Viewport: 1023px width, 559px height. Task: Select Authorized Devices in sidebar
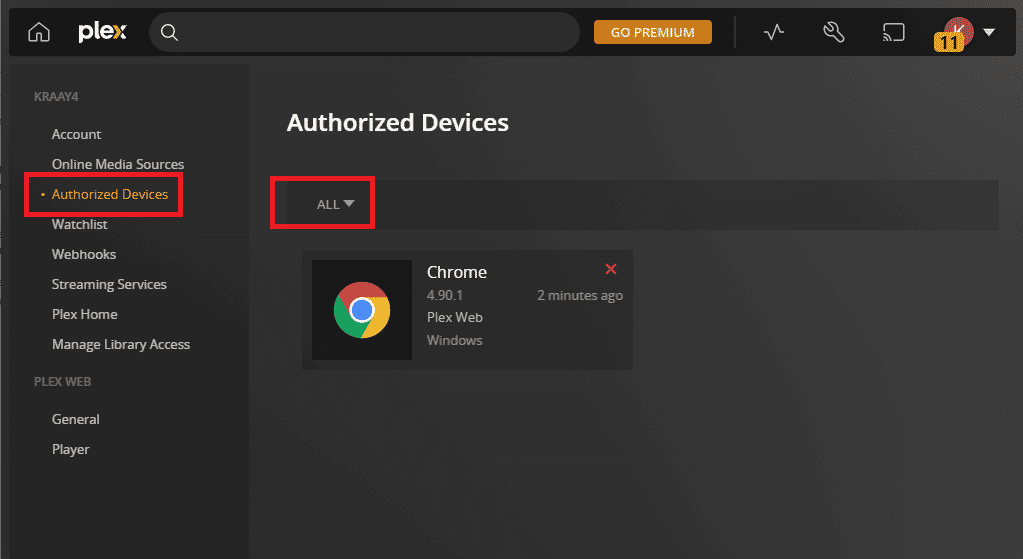coord(110,194)
